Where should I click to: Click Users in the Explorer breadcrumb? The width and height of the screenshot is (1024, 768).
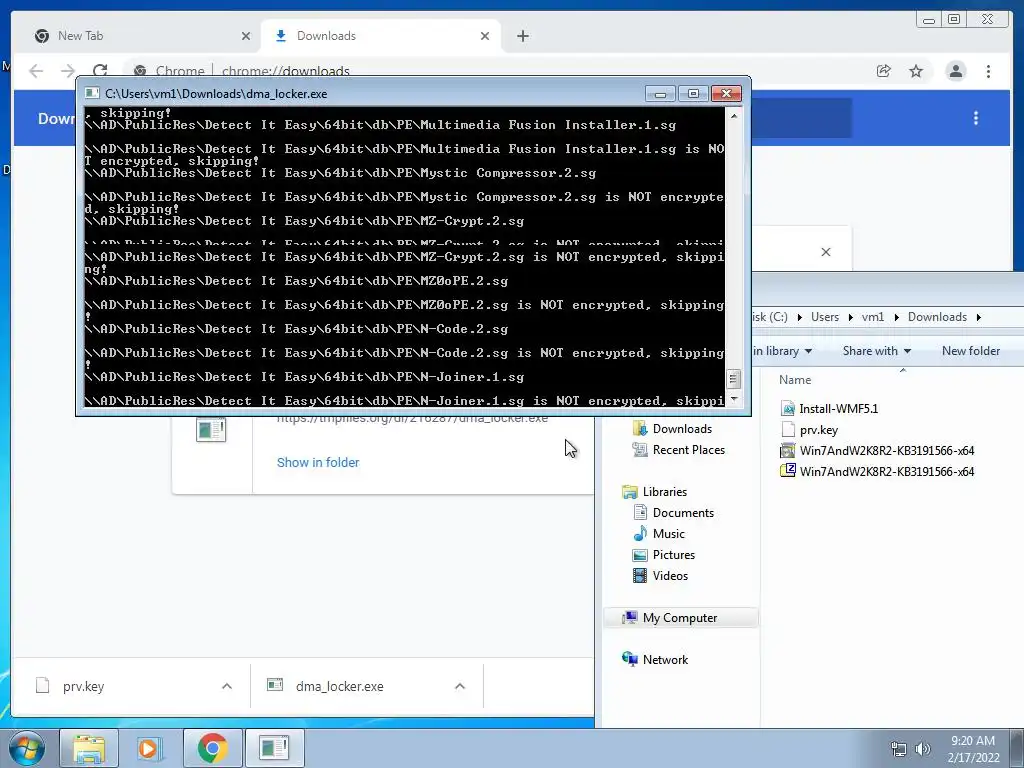click(x=825, y=317)
